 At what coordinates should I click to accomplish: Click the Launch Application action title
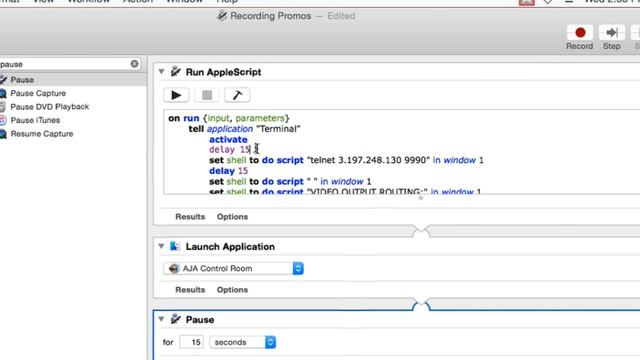(x=230, y=247)
